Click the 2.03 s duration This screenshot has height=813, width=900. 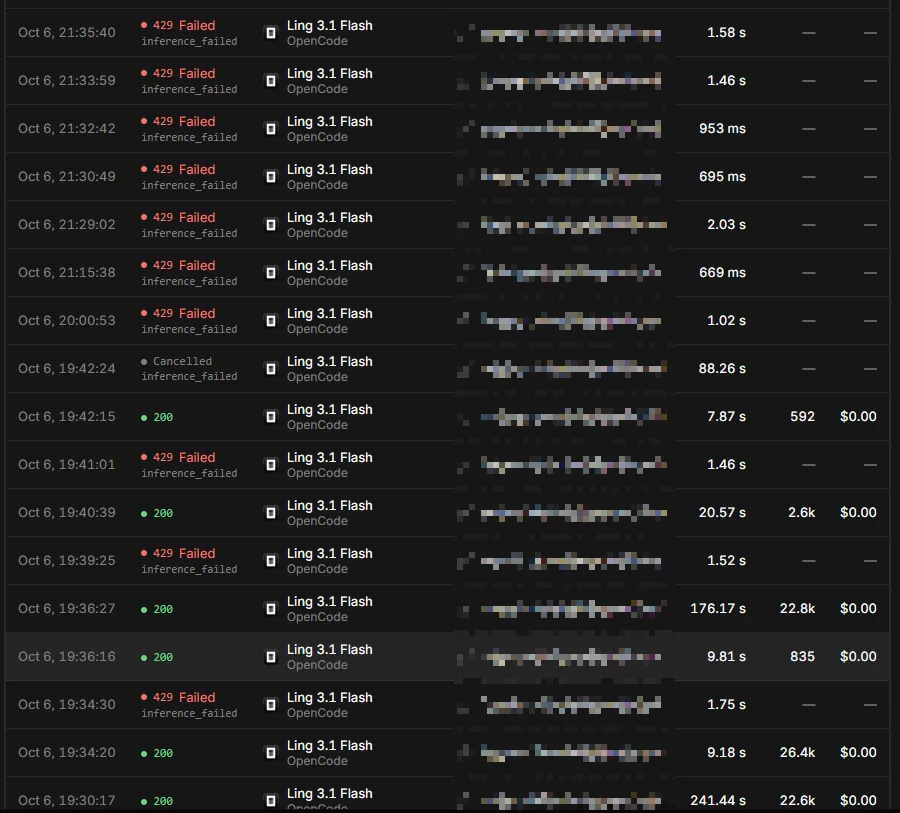pyautogui.click(x=726, y=224)
